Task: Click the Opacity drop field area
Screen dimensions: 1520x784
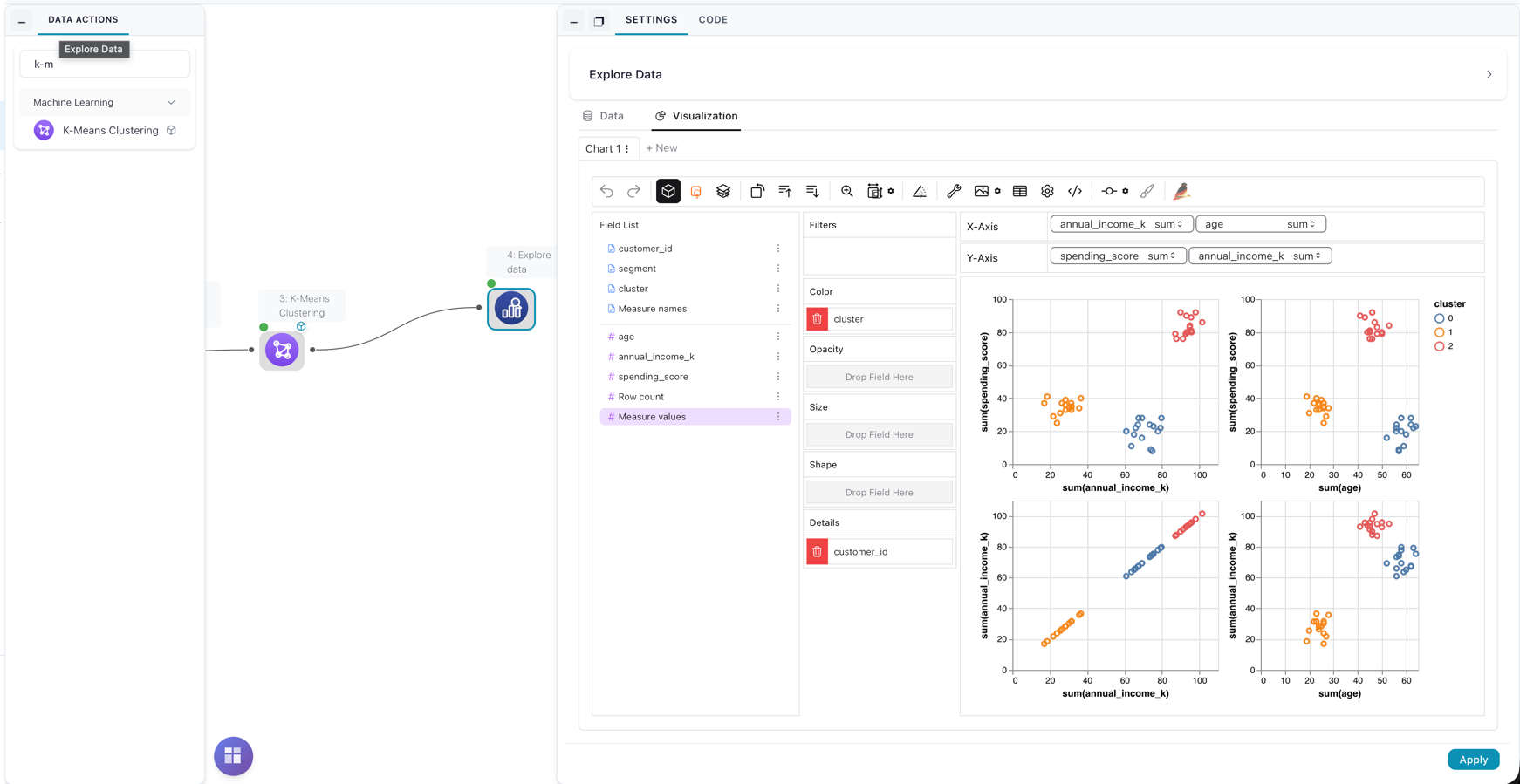Action: coord(879,377)
